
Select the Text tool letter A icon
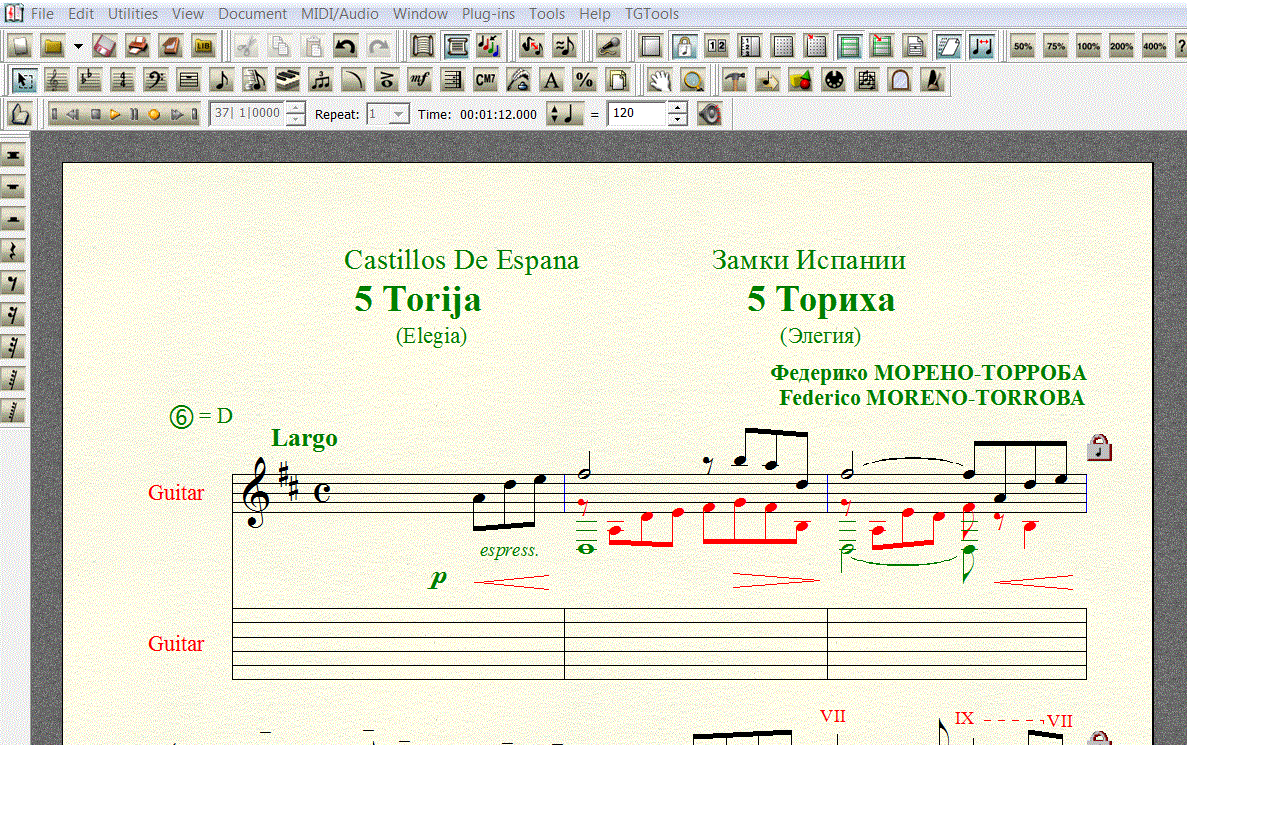click(x=551, y=81)
